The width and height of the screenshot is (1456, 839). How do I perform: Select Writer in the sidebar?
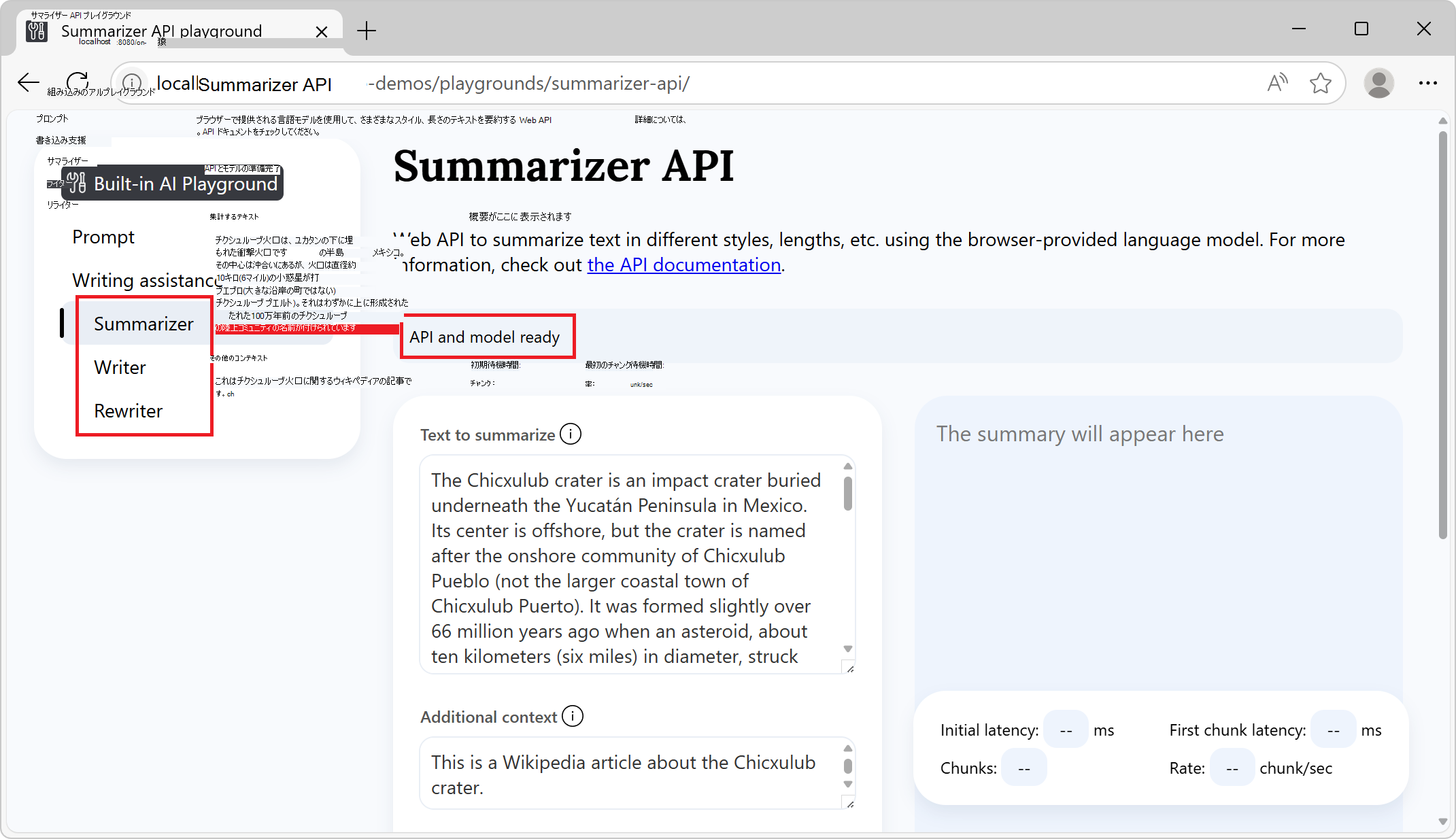click(x=120, y=367)
